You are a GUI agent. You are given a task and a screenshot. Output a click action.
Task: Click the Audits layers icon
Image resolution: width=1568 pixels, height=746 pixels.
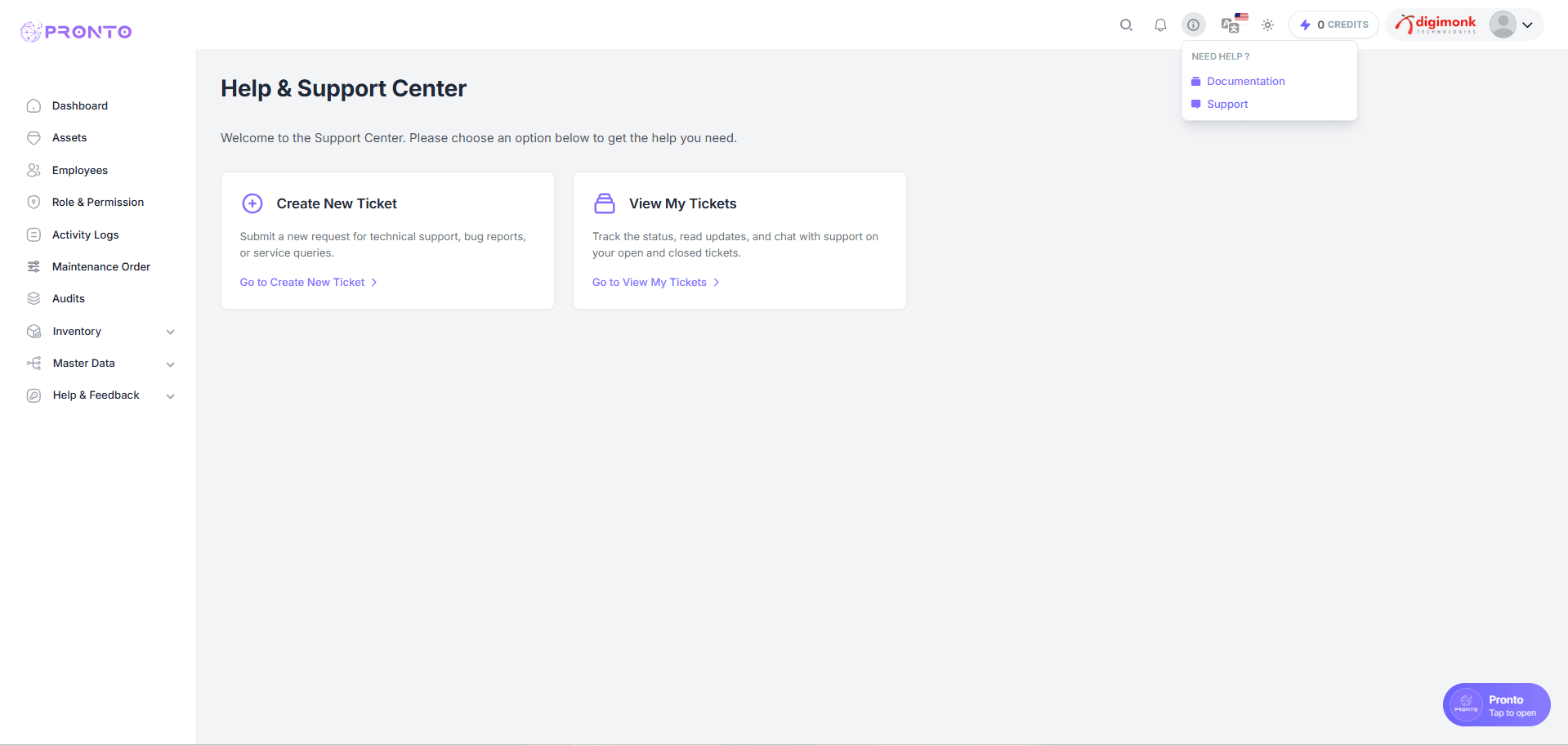click(x=34, y=299)
